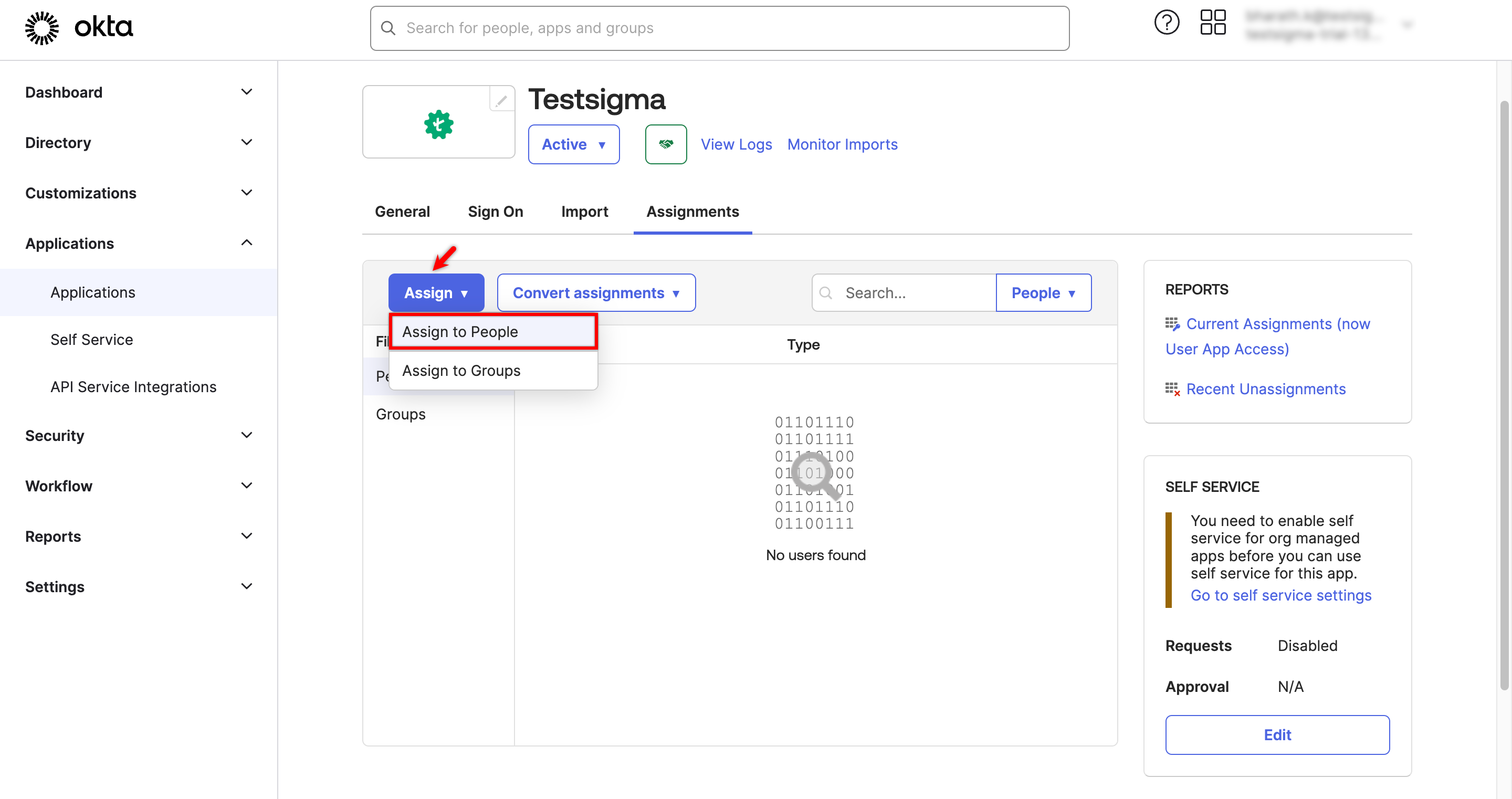The height and width of the screenshot is (799, 1512).
Task: Click the Edit self service button
Action: click(x=1277, y=734)
